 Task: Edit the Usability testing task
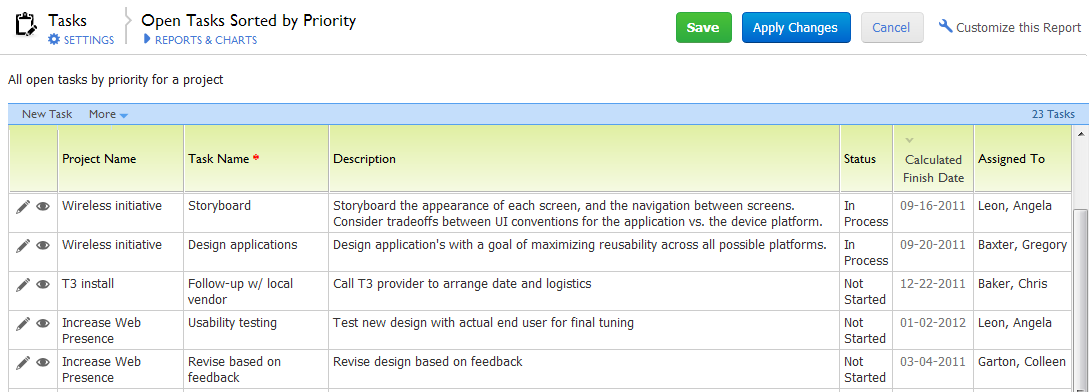click(x=23, y=323)
